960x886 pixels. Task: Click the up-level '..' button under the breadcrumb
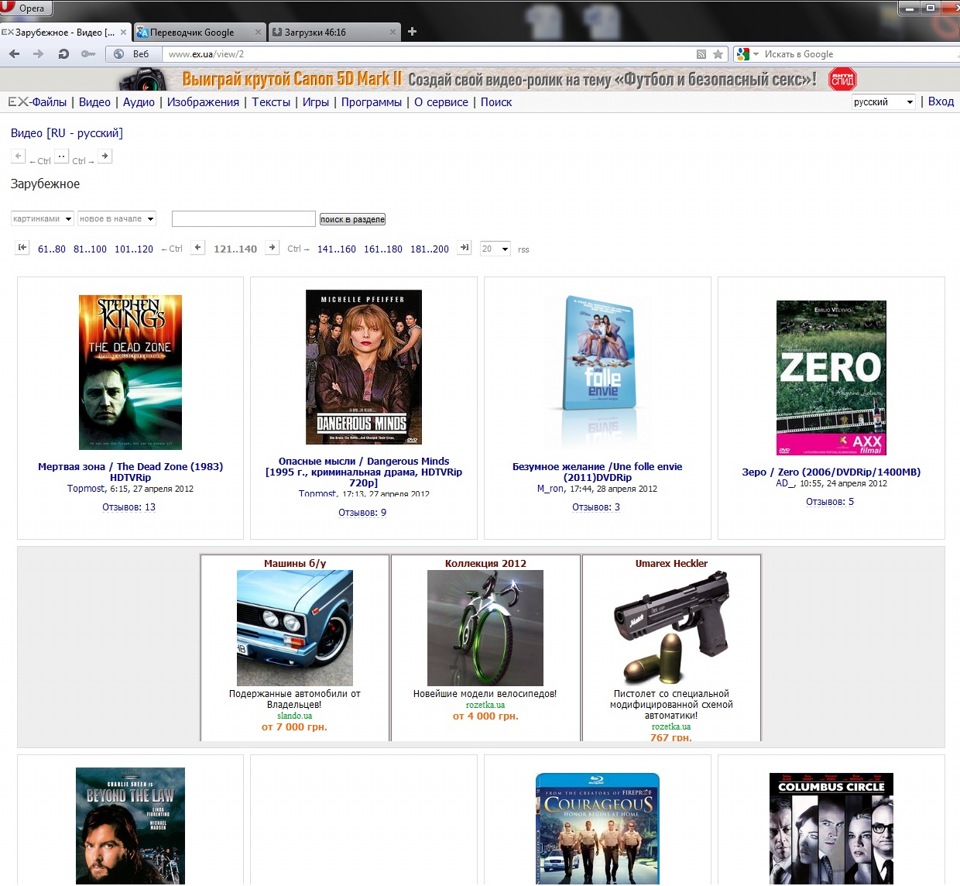click(x=61, y=156)
